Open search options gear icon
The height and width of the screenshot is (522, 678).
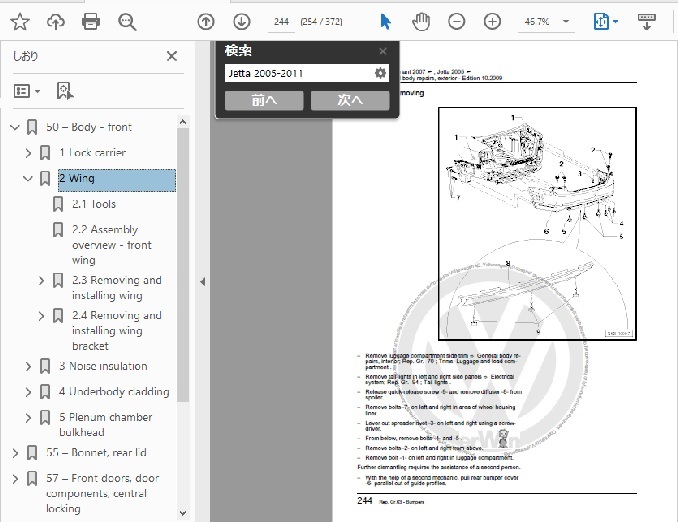click(x=380, y=73)
